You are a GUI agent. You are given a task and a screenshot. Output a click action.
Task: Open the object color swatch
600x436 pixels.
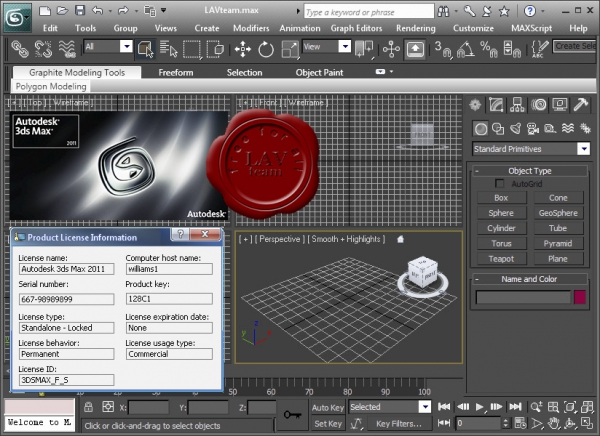[x=580, y=297]
